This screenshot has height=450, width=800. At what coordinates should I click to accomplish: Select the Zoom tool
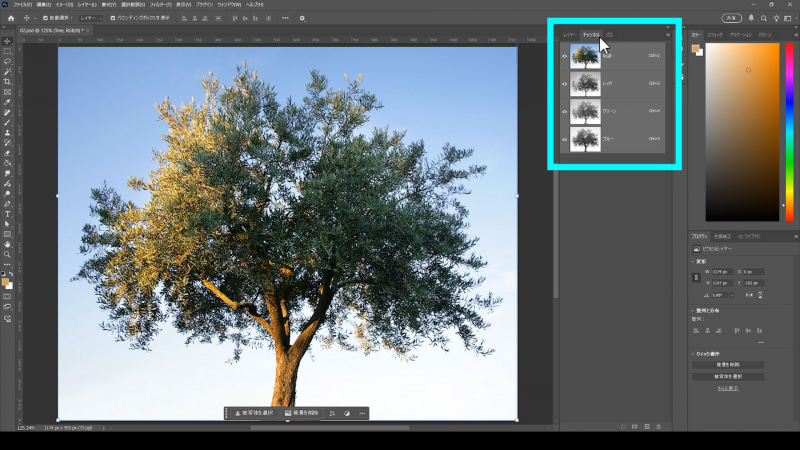click(x=7, y=255)
